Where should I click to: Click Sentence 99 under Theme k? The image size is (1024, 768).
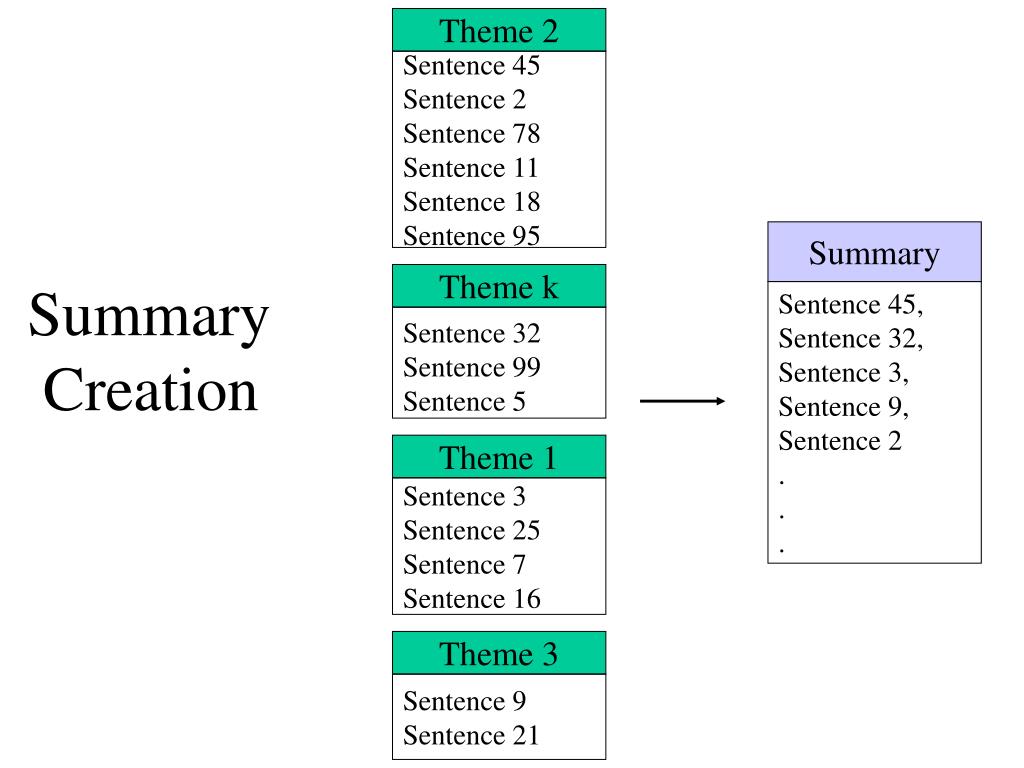472,368
